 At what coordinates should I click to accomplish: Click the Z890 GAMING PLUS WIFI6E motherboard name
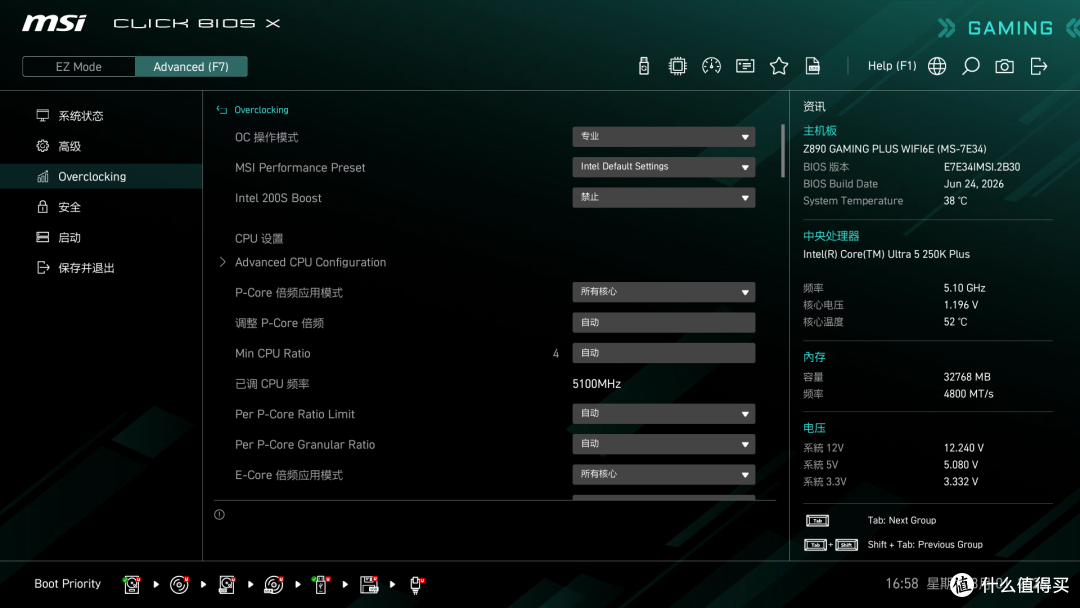click(x=894, y=149)
